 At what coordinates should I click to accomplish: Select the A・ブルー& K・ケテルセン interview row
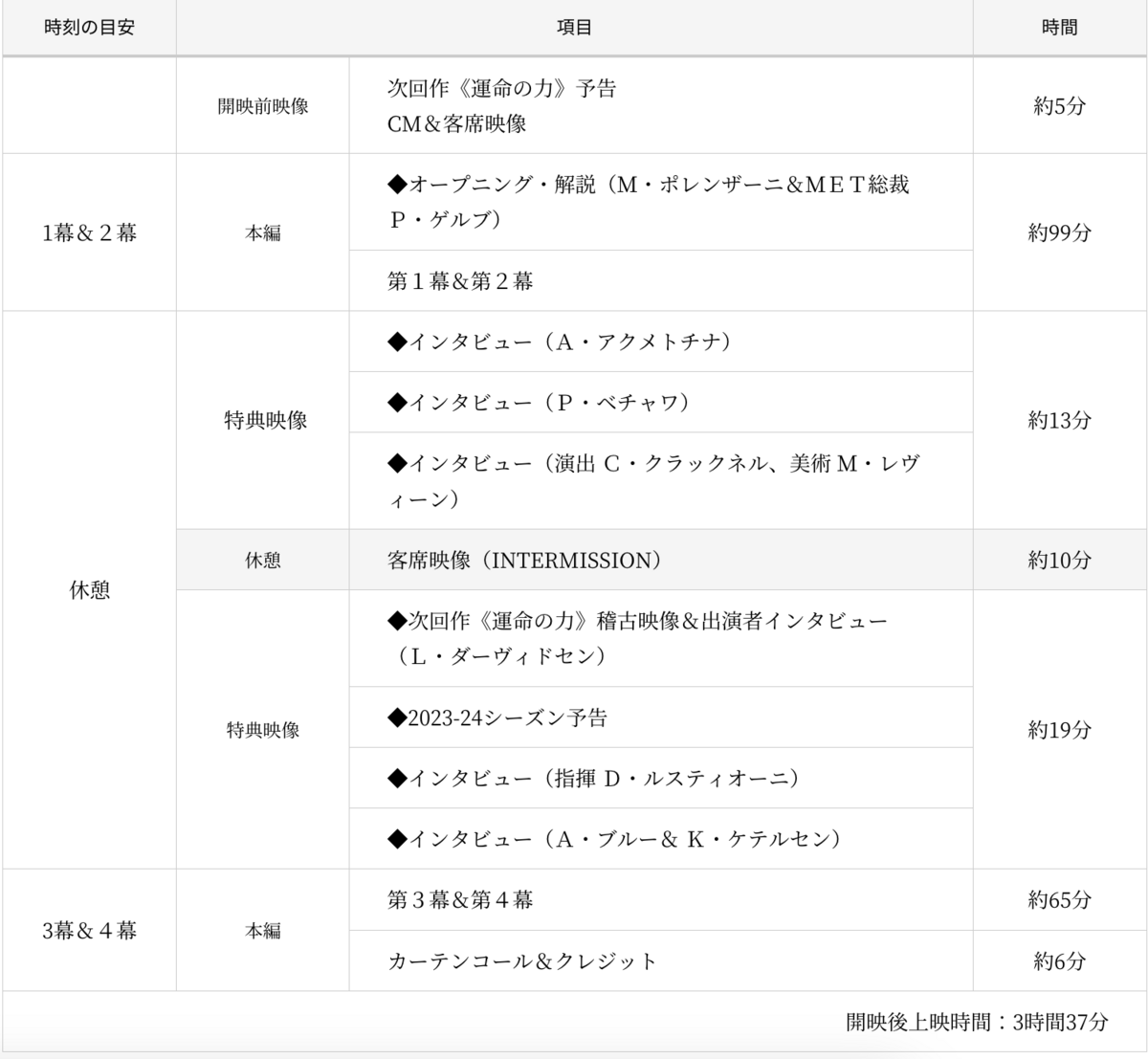click(660, 839)
